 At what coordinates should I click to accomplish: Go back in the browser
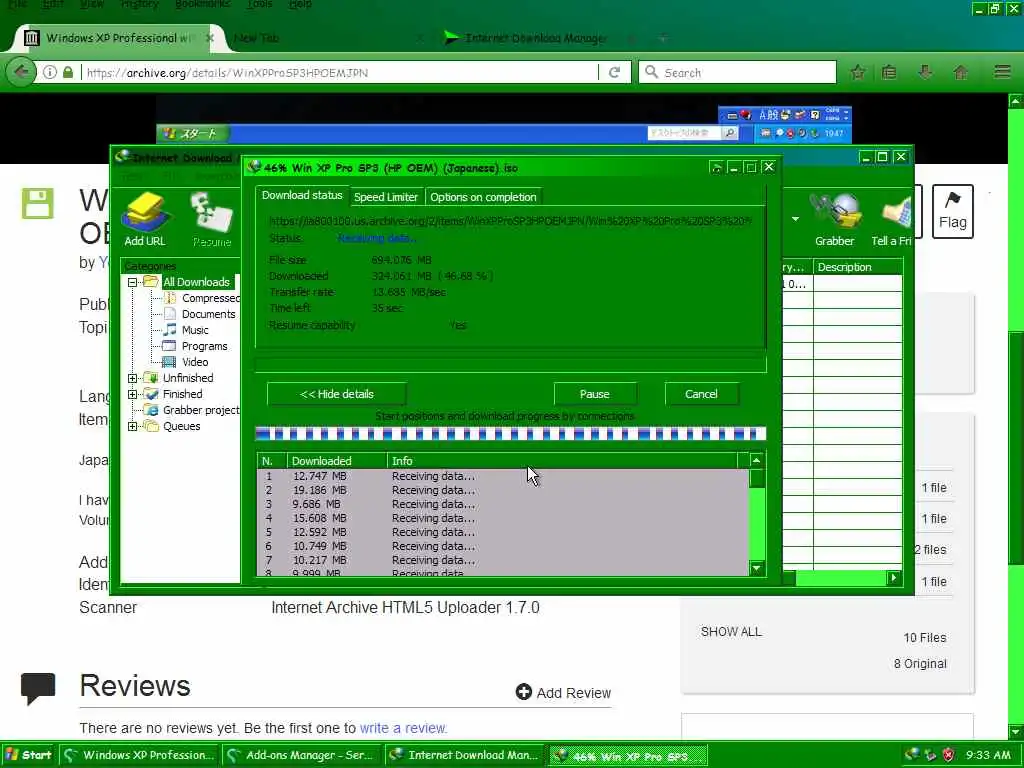pyautogui.click(x=21, y=72)
